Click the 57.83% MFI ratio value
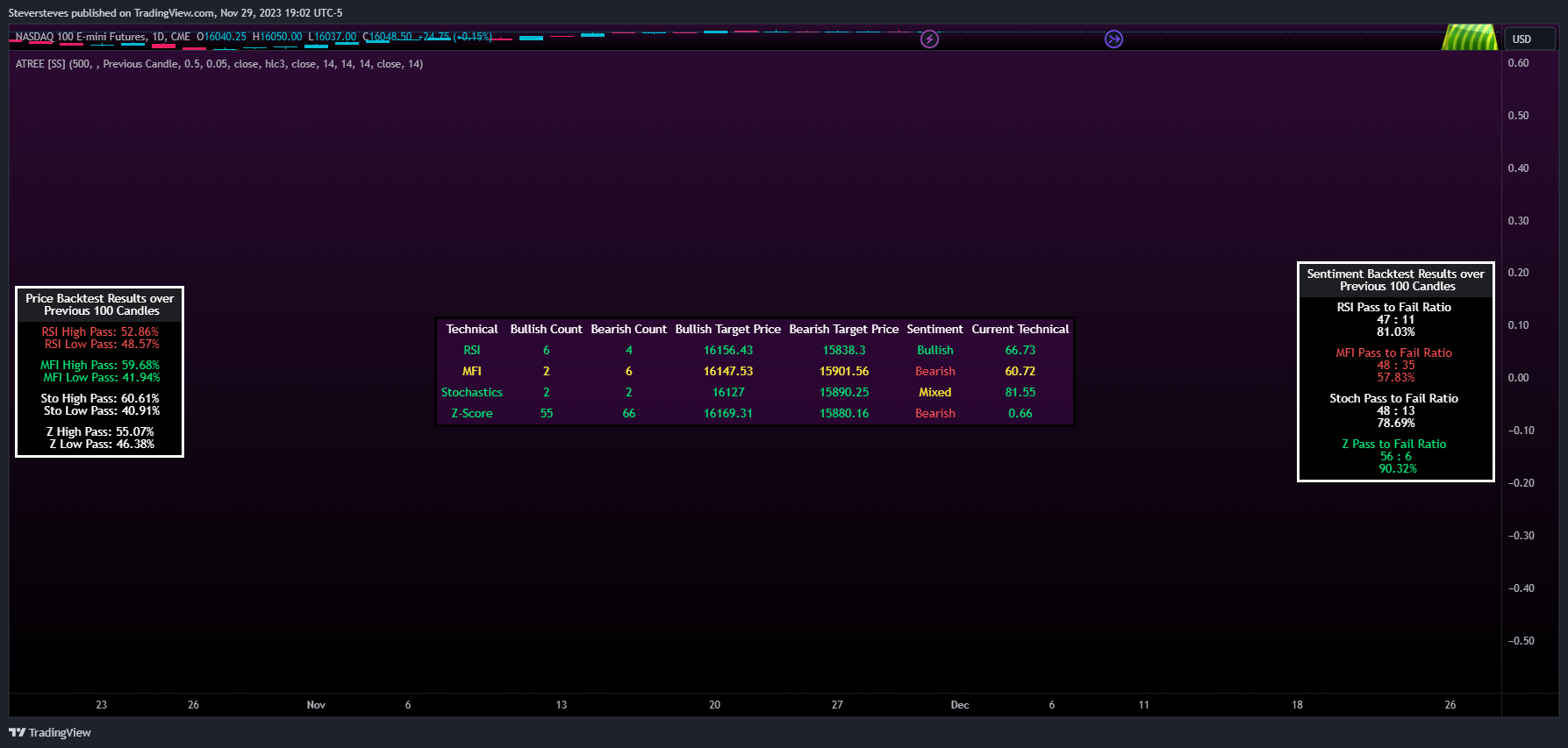Viewport: 1568px width, 748px height. (x=1396, y=377)
